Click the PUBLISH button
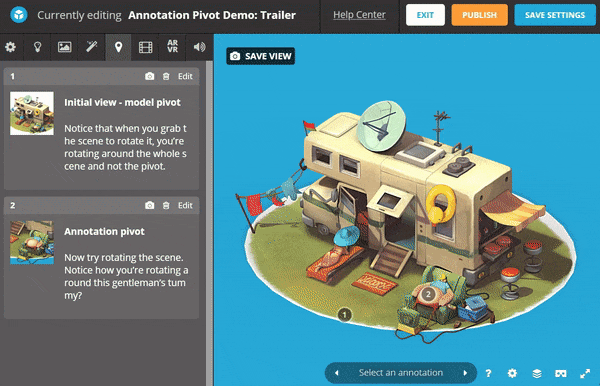This screenshot has width=600, height=386. click(x=479, y=15)
